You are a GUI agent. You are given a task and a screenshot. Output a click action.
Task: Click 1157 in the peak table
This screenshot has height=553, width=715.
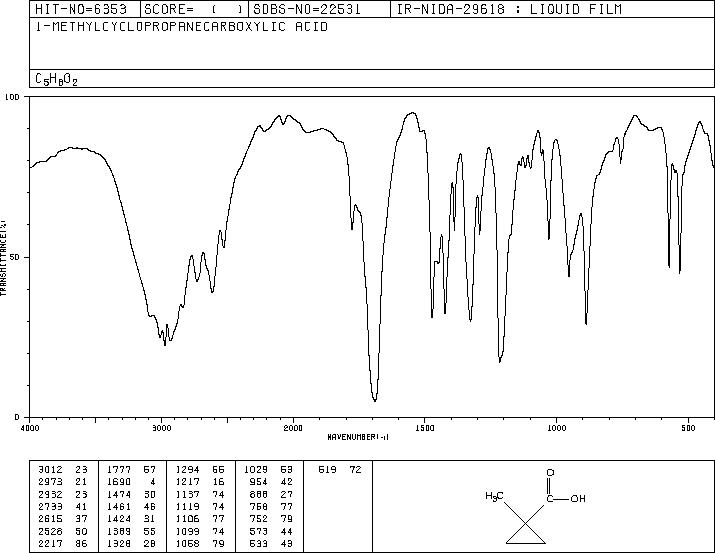(x=187, y=495)
